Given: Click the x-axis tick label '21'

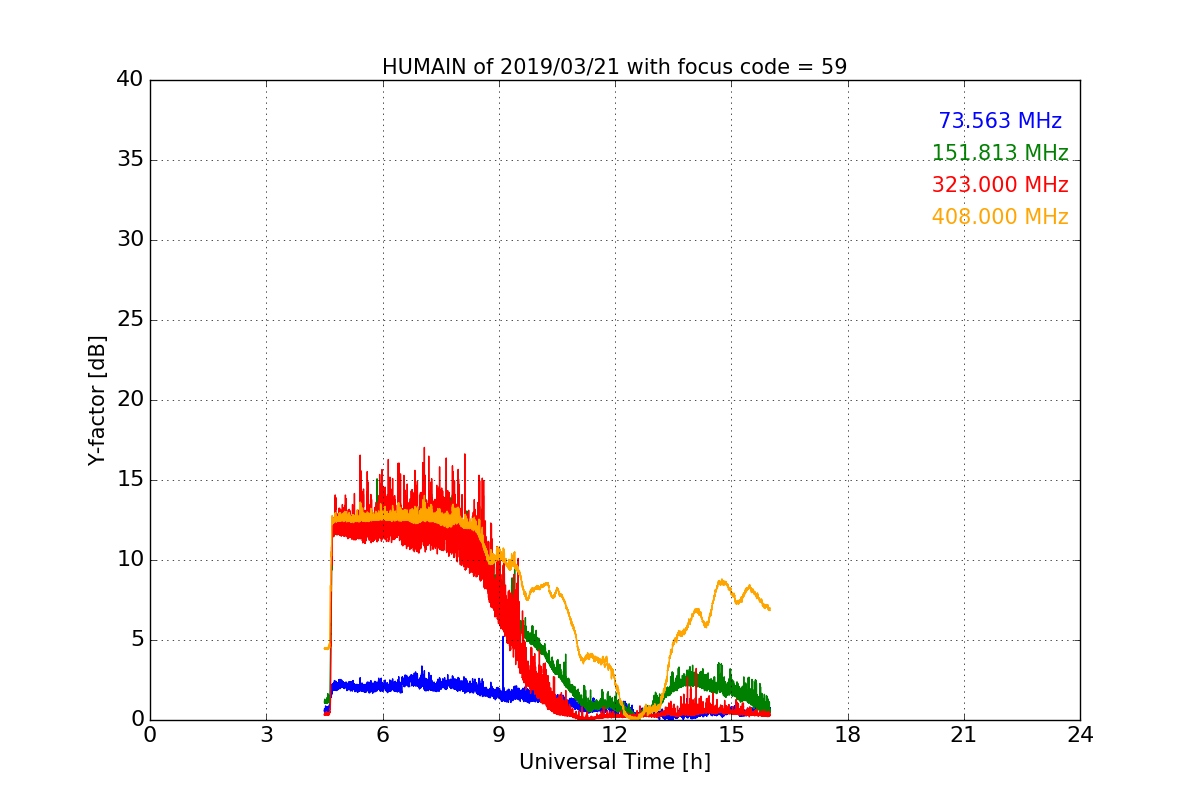Looking at the screenshot, I should pos(964,735).
